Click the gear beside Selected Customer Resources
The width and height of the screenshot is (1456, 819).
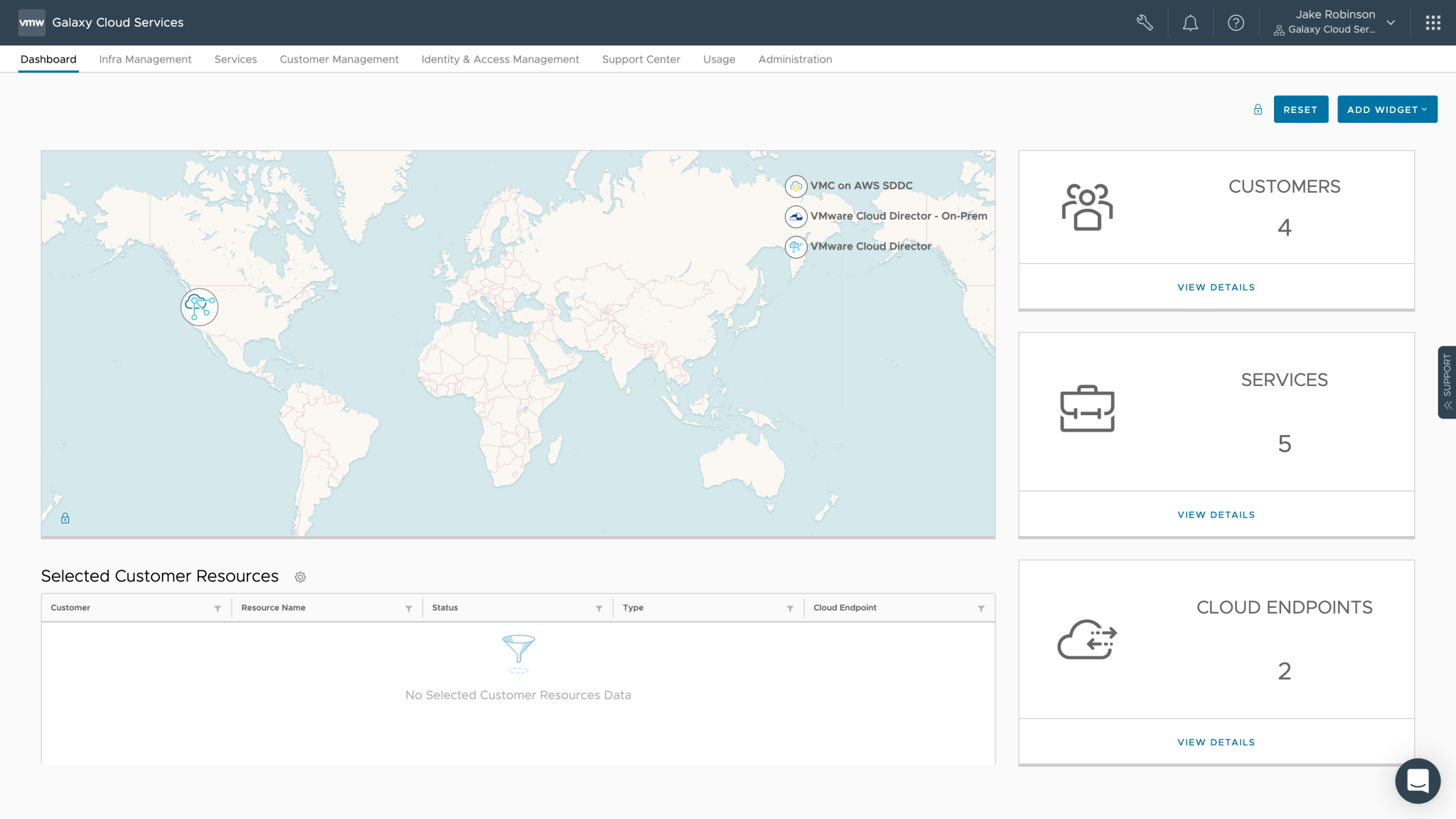coord(300,577)
